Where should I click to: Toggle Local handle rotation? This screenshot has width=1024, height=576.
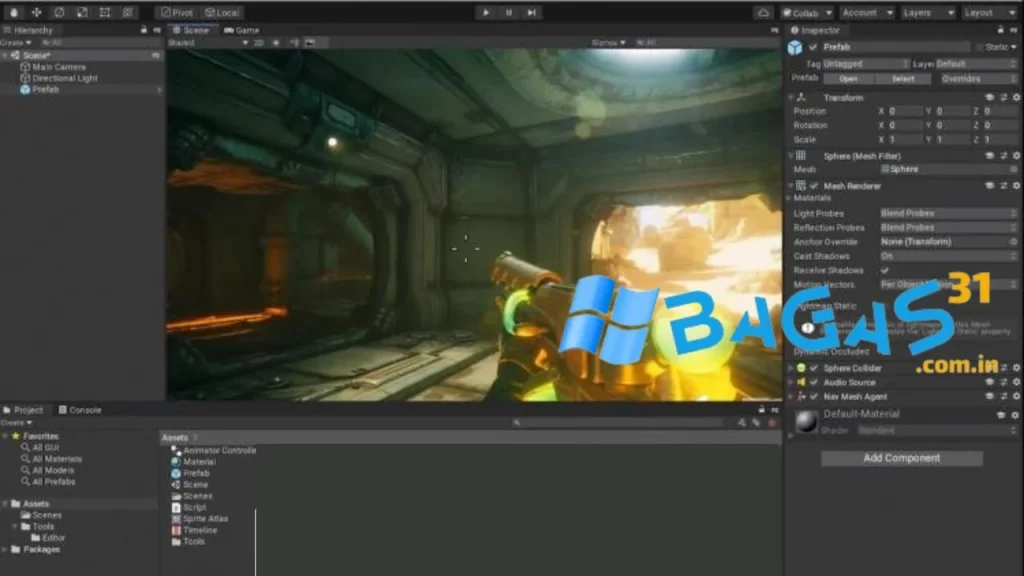[221, 12]
